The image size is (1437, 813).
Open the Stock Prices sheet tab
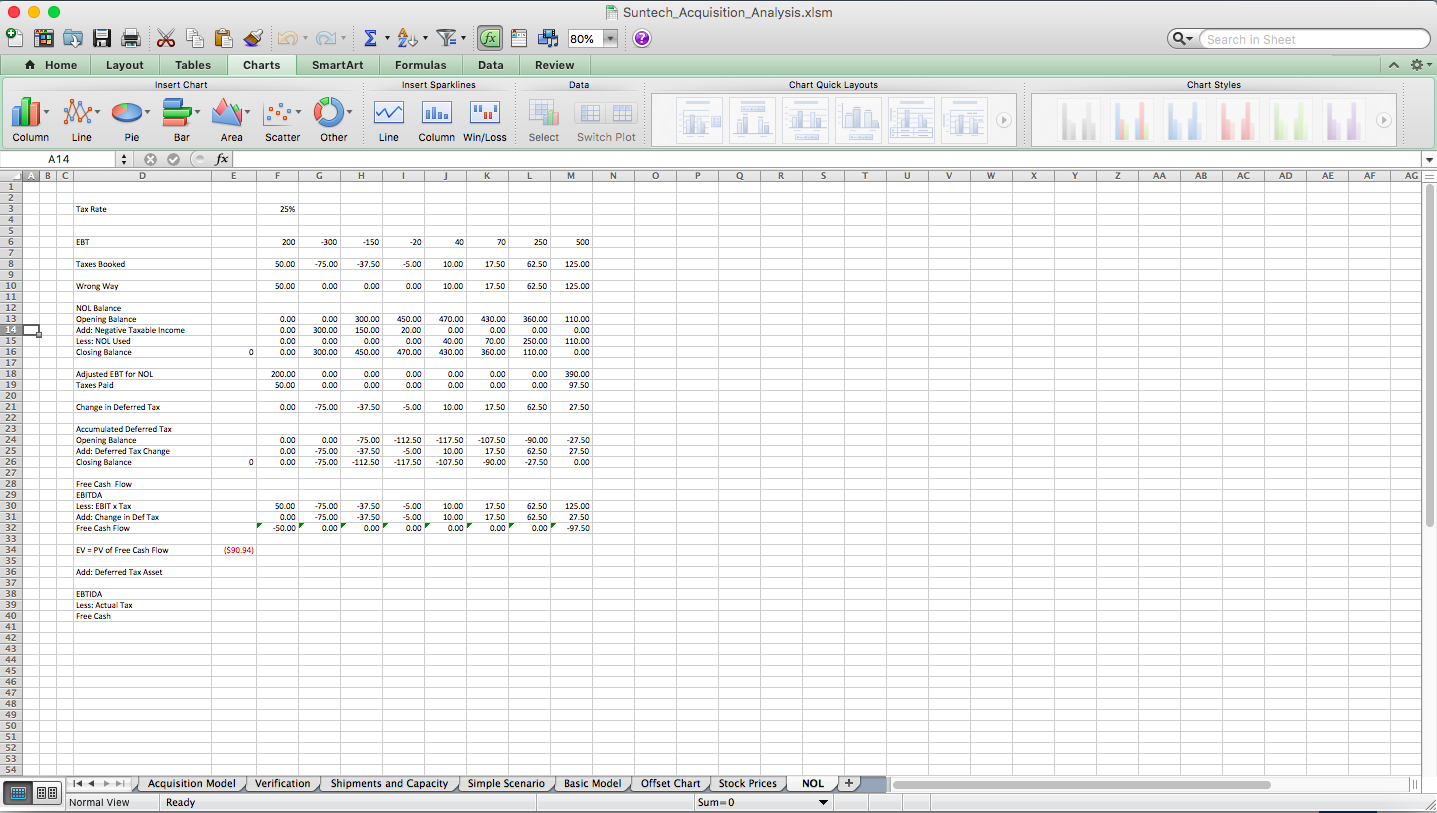tap(747, 783)
